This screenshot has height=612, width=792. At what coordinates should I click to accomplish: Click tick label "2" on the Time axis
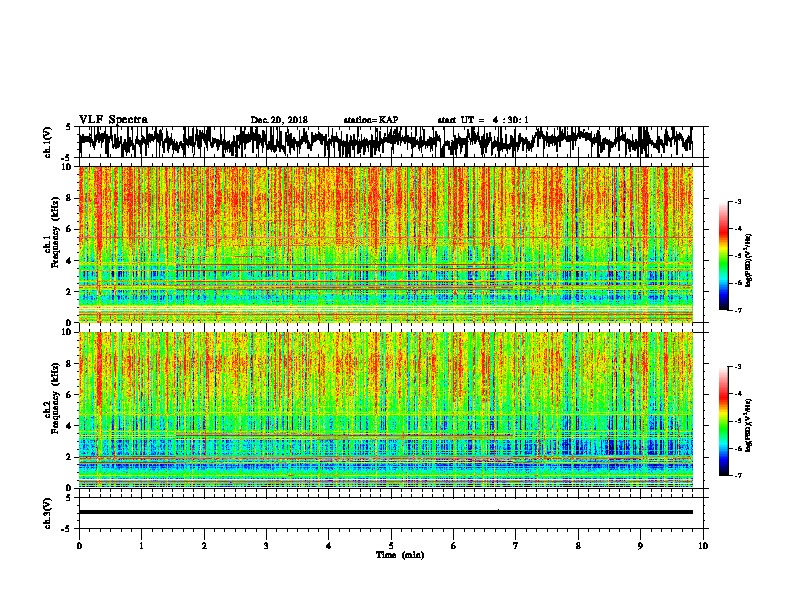click(x=204, y=545)
